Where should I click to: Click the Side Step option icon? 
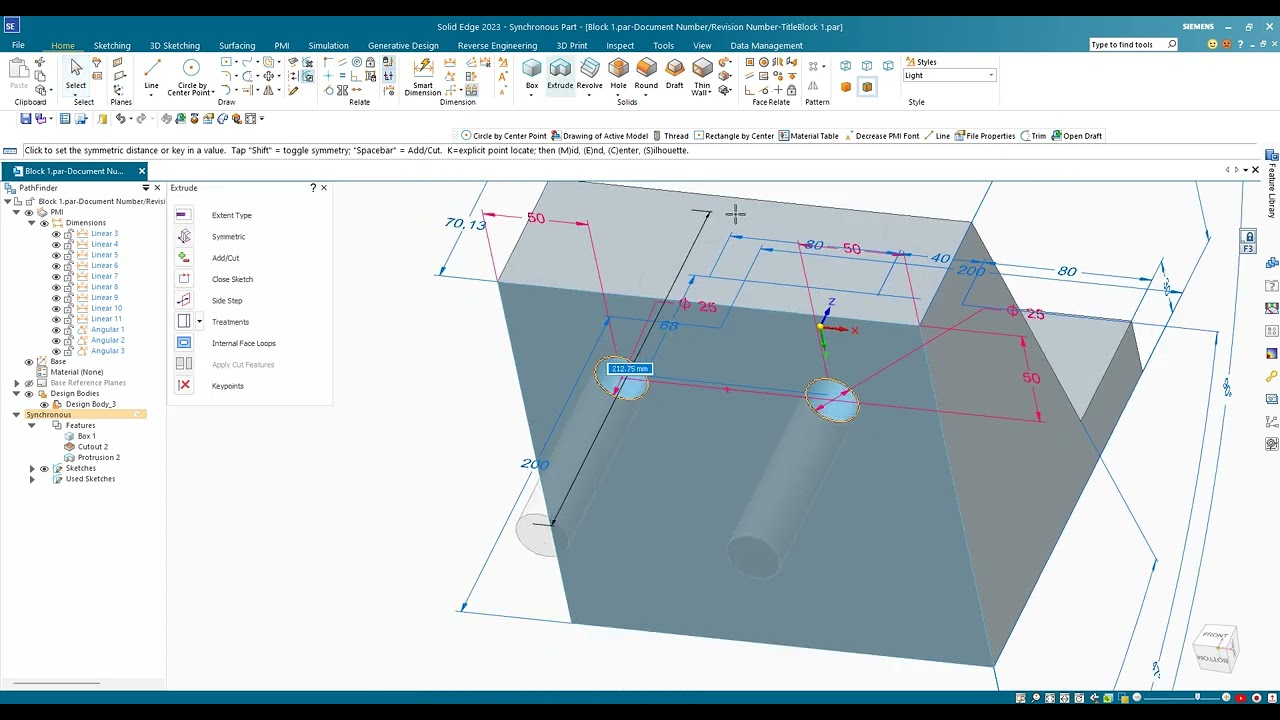[183, 300]
